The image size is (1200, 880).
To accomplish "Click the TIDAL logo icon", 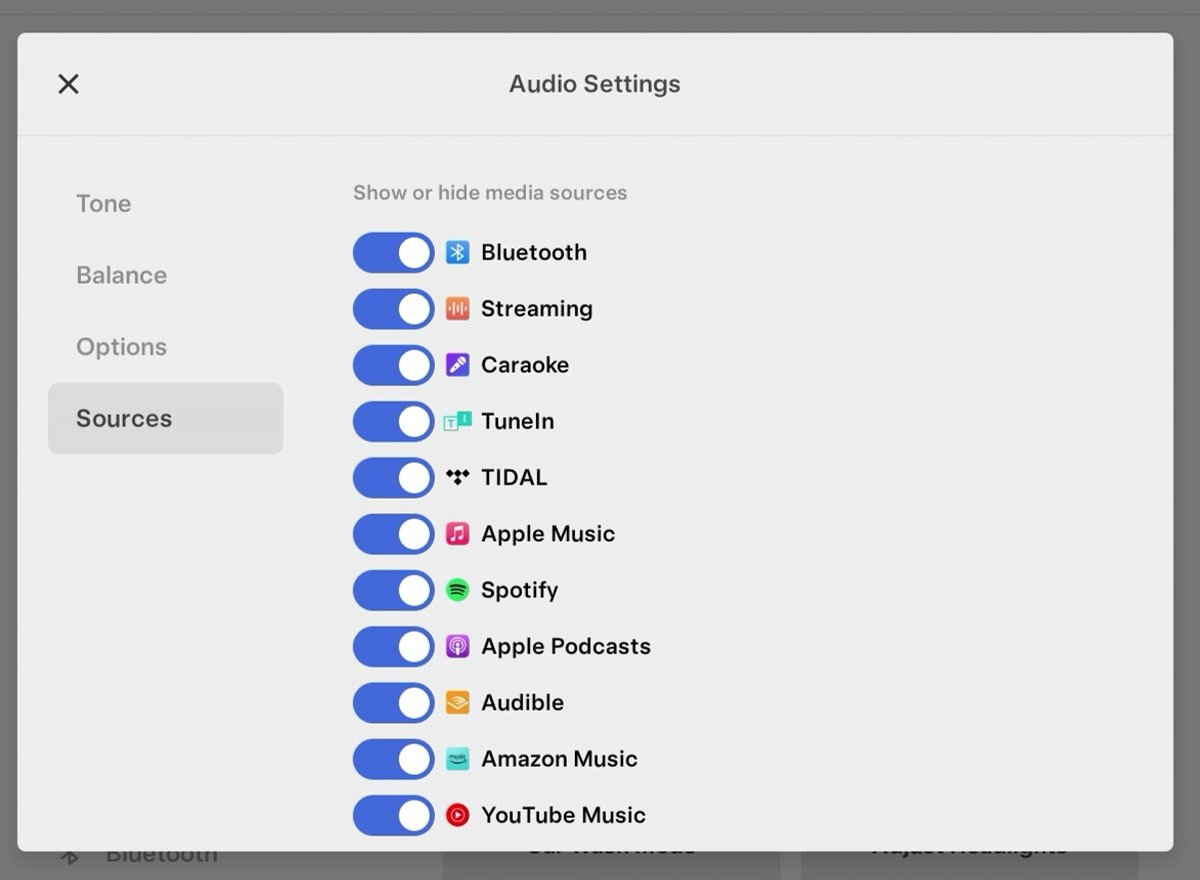I will click(457, 478).
